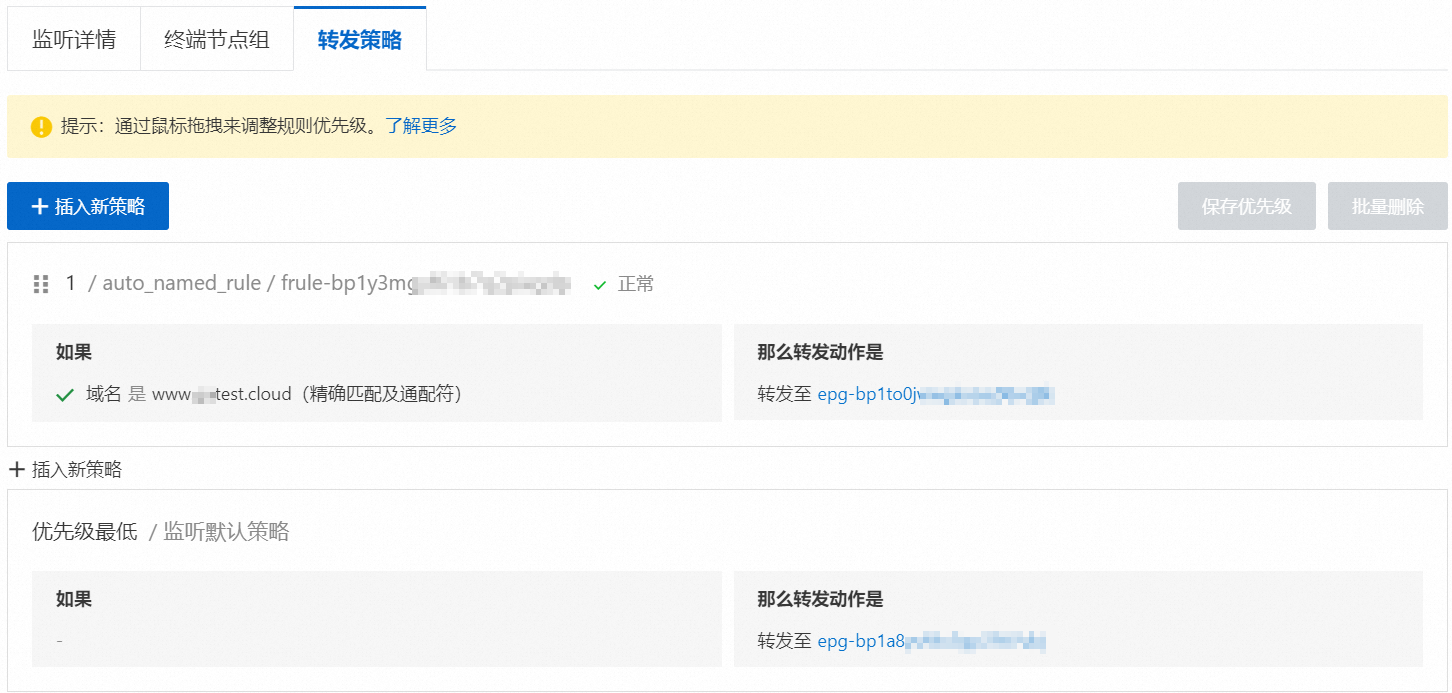Click the 正常 status text
The image size is (1452, 693).
(636, 284)
